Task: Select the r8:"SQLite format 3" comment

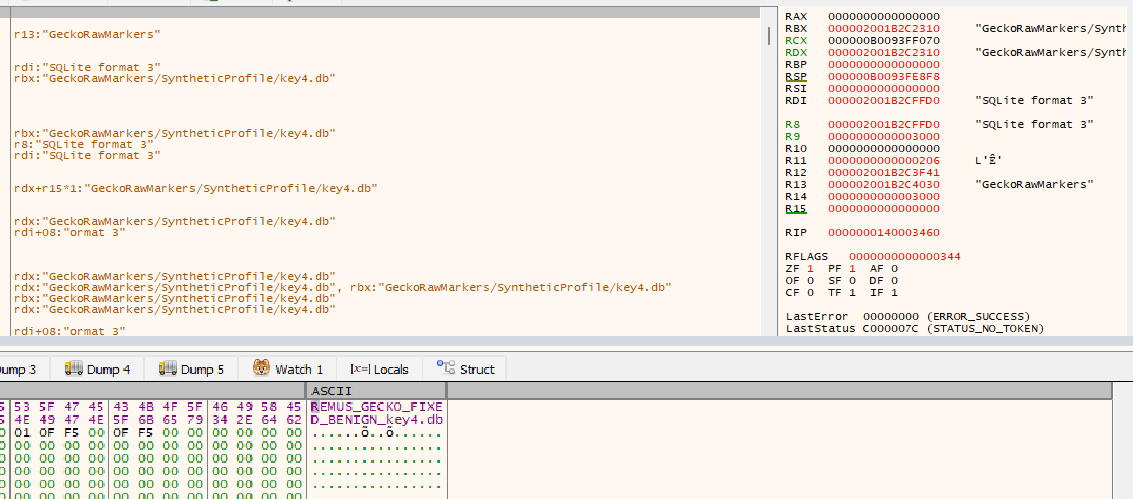Action: [x=83, y=144]
